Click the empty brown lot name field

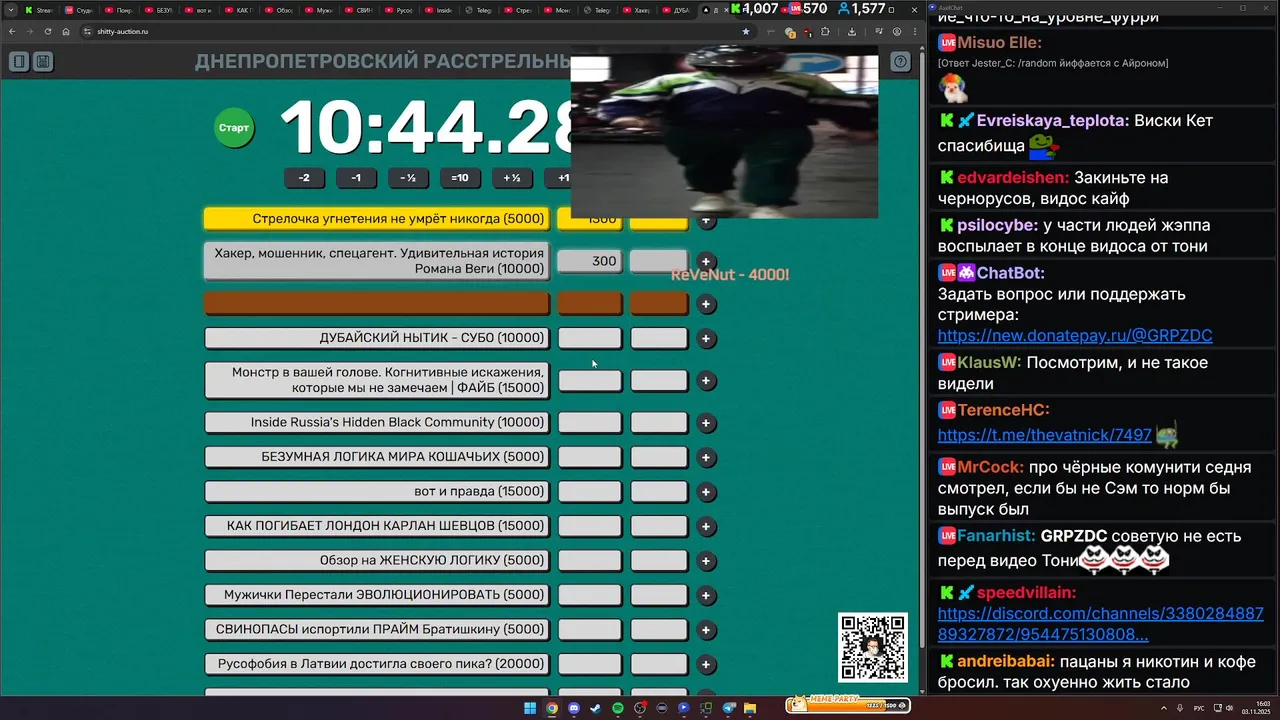377,303
